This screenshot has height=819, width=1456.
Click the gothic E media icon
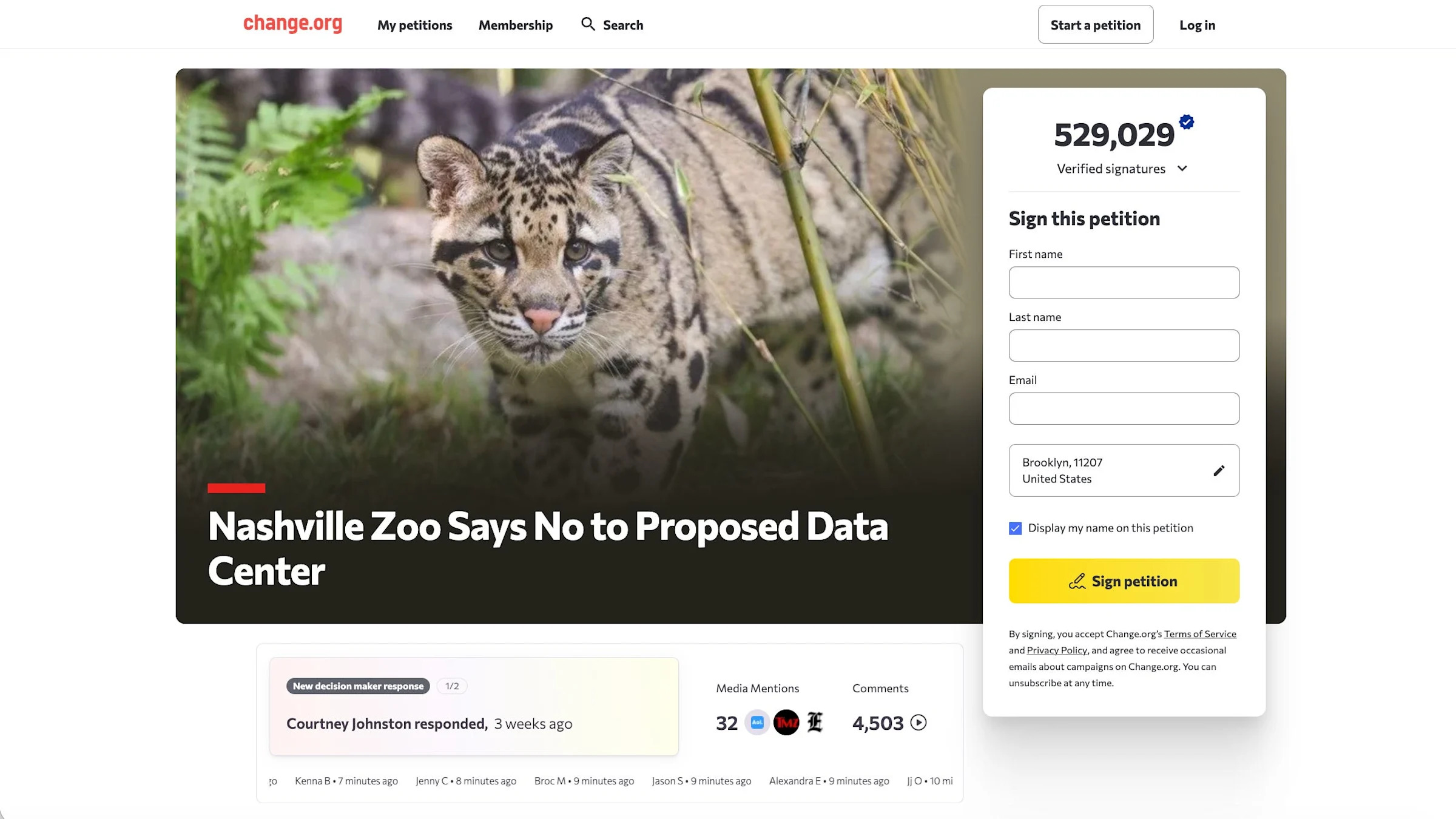point(815,723)
